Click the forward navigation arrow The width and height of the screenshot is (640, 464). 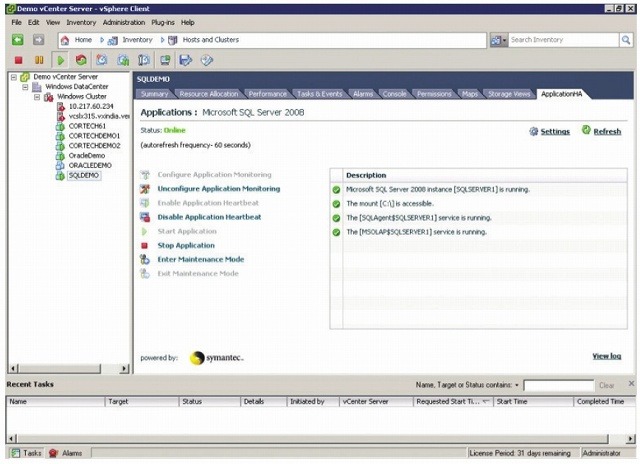(x=38, y=40)
